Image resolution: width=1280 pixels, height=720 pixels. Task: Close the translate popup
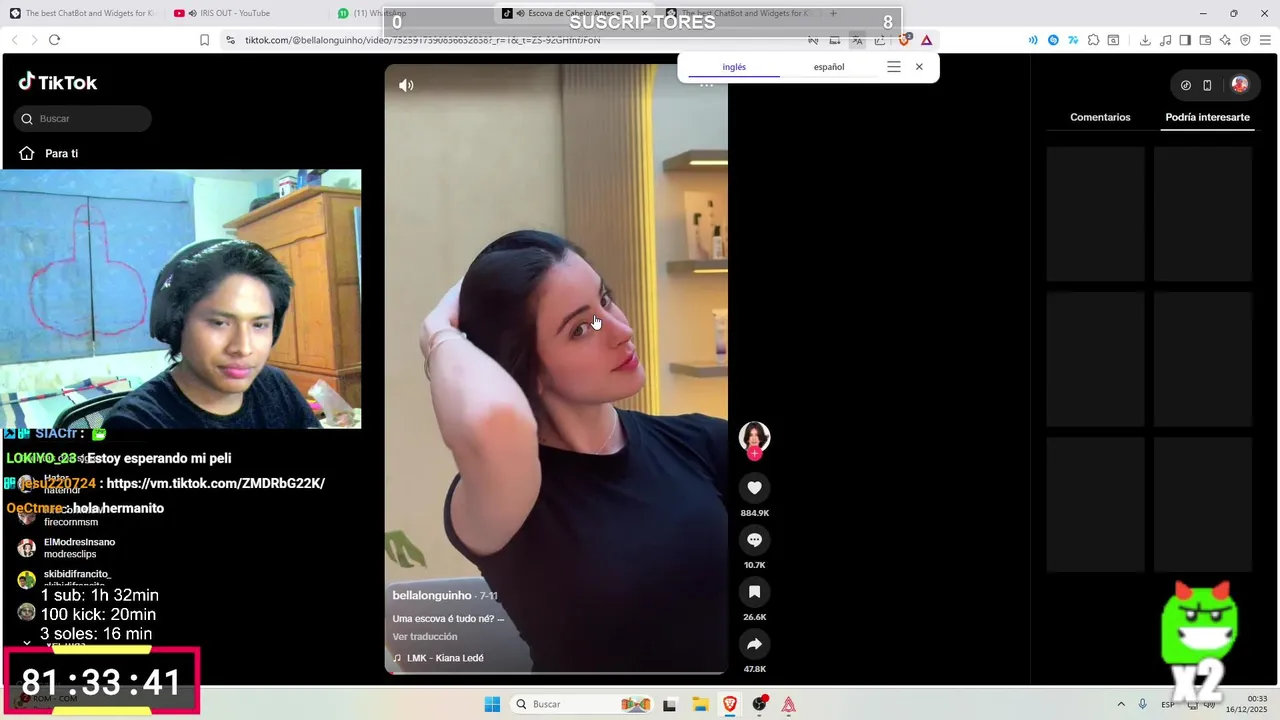click(919, 67)
